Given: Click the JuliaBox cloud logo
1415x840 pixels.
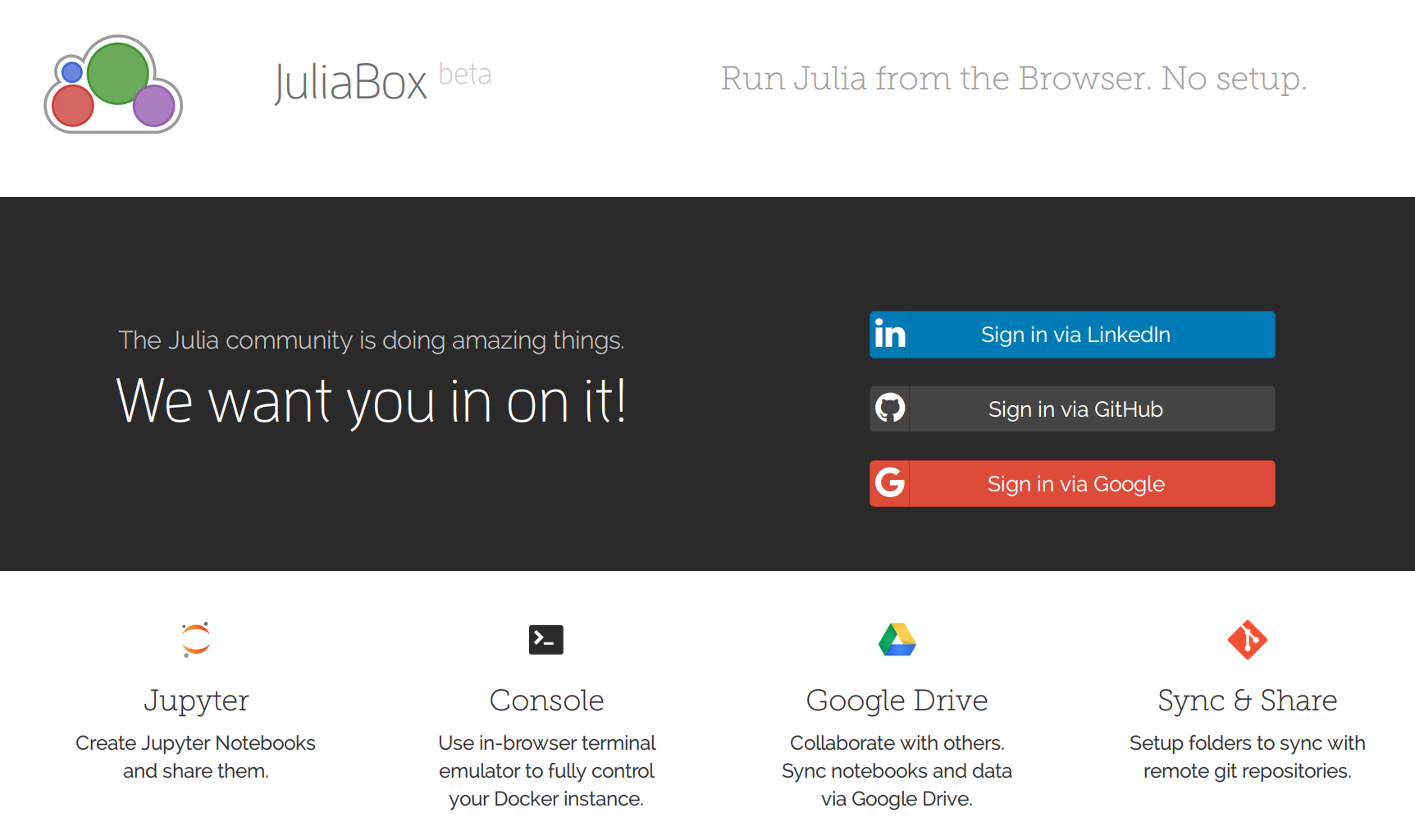Looking at the screenshot, I should click(113, 84).
